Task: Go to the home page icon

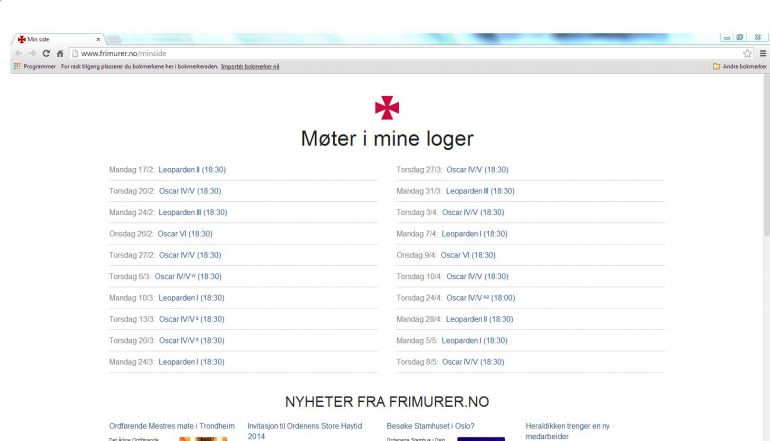Action: point(60,54)
